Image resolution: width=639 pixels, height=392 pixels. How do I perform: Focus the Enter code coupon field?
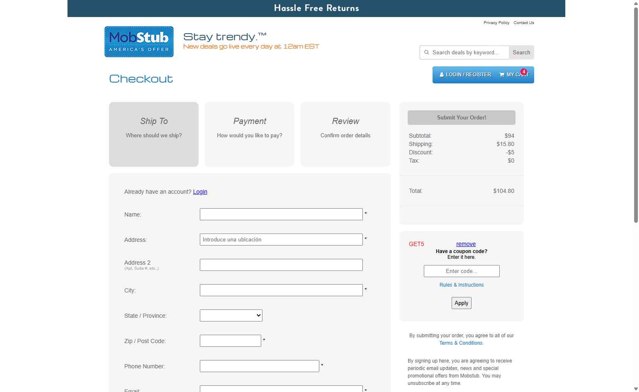461,271
